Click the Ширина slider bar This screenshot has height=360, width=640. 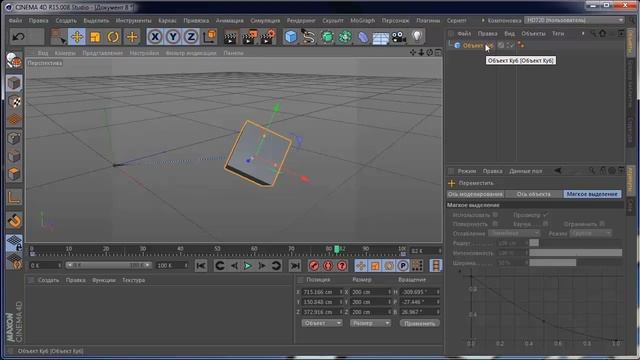576,263
